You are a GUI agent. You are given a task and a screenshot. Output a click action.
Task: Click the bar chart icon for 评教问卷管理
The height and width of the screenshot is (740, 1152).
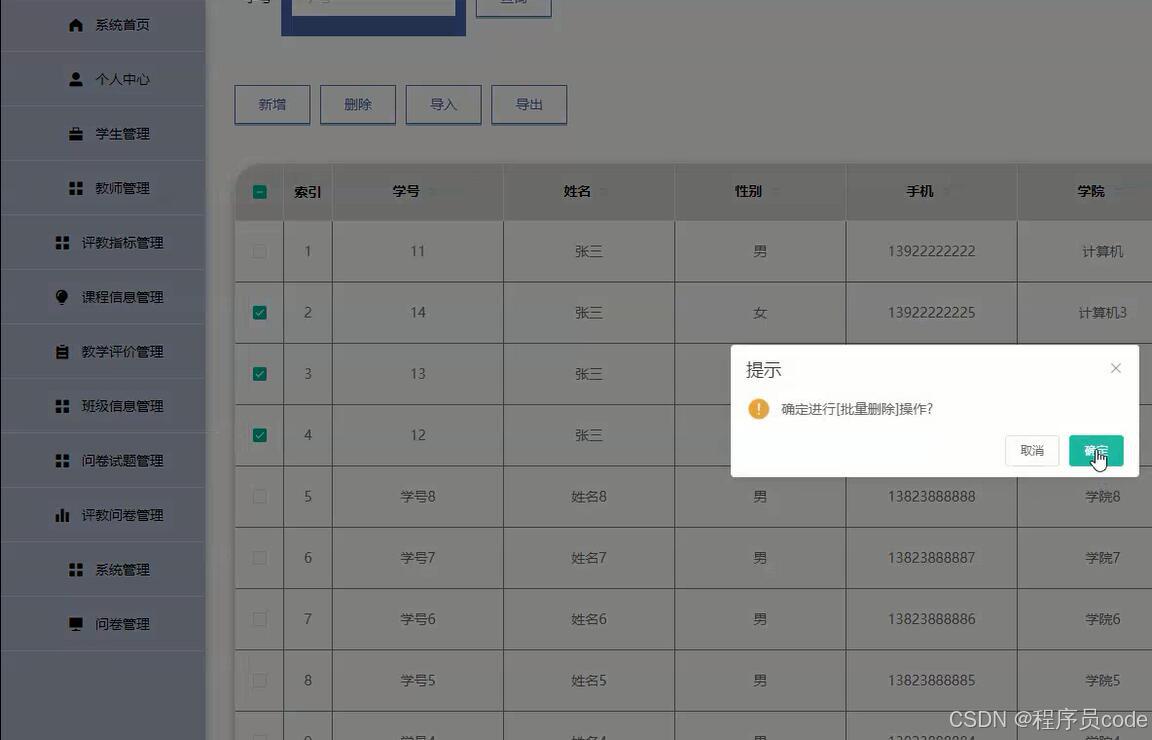62,515
